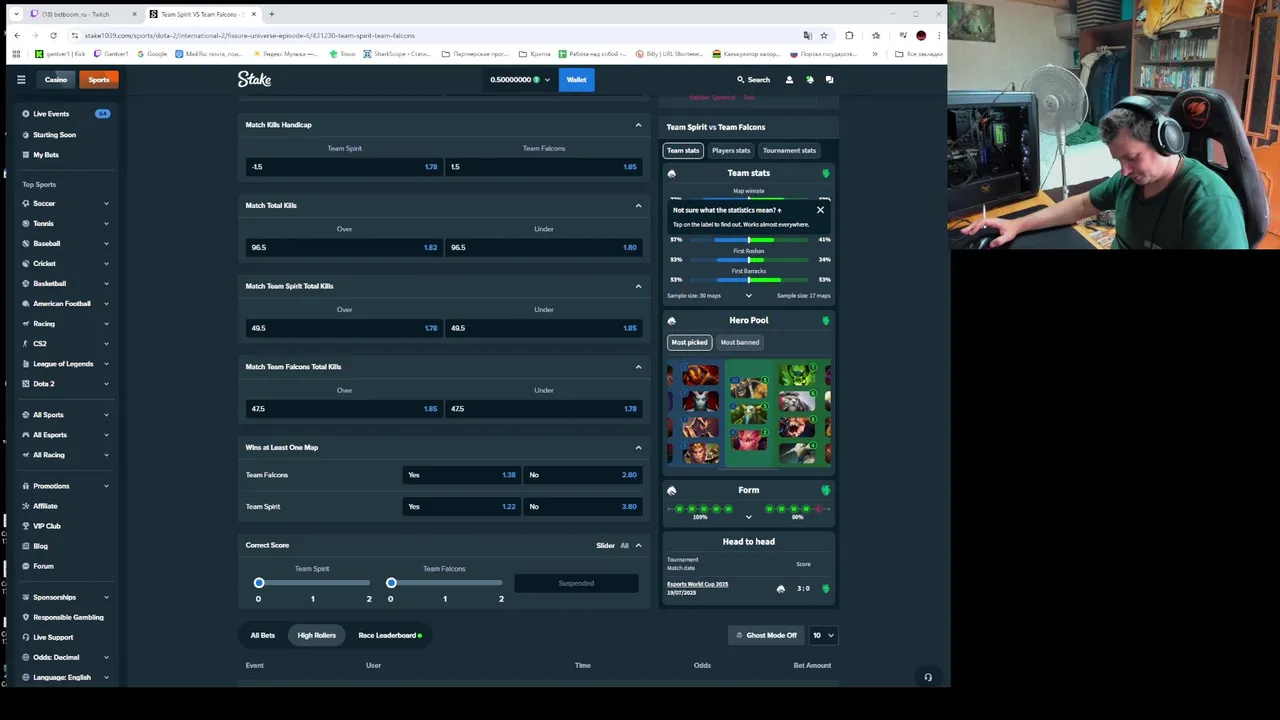The width and height of the screenshot is (1280, 720).
Task: Open the Wallet
Action: [577, 80]
